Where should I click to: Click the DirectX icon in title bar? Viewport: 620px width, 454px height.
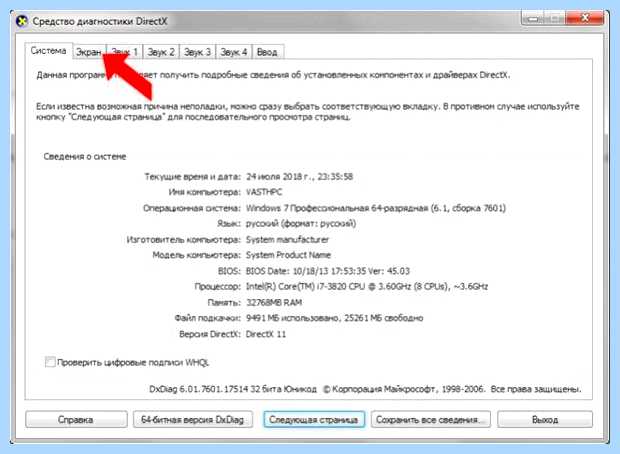click(22, 21)
